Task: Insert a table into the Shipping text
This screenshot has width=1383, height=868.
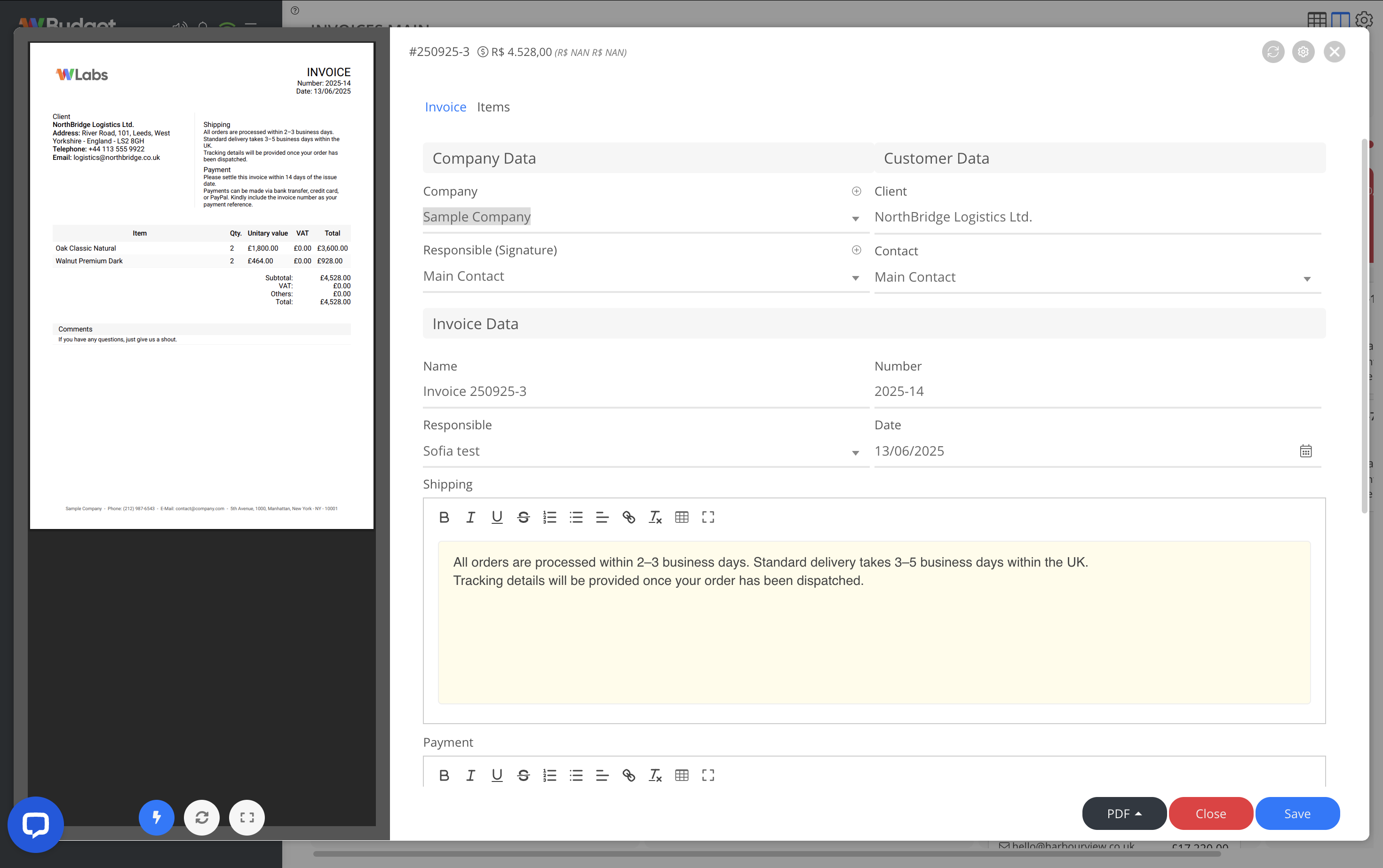Action: click(x=681, y=517)
